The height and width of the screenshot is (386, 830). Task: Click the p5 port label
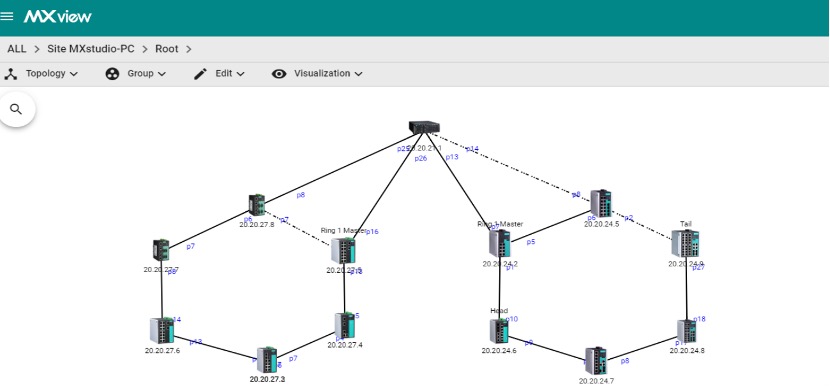(x=531, y=242)
